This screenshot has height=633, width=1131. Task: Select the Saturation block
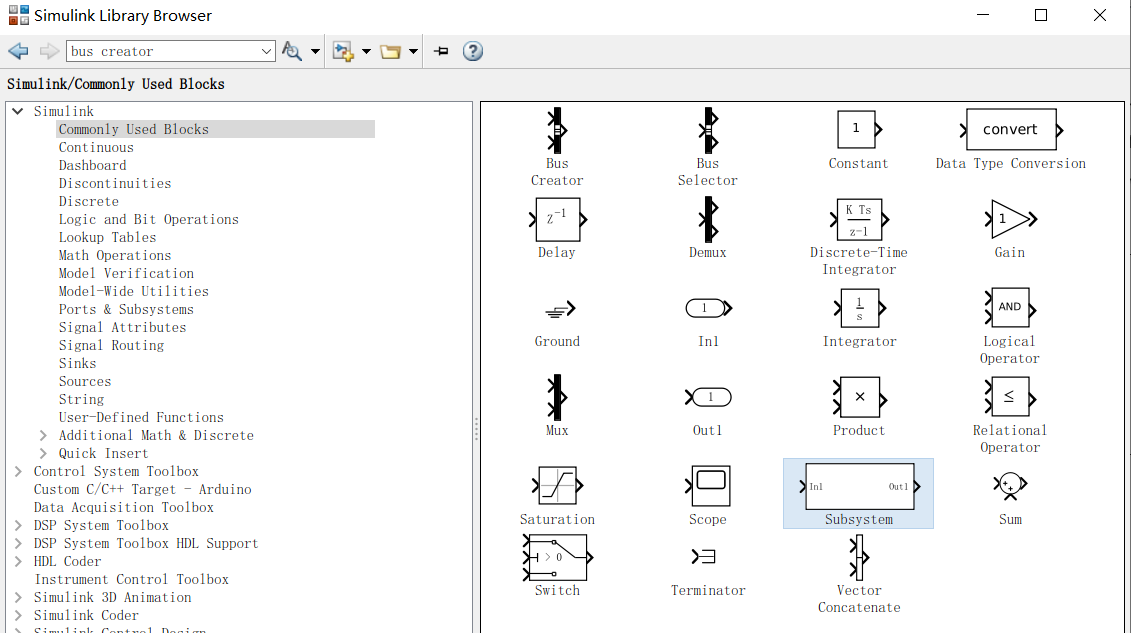coord(557,487)
